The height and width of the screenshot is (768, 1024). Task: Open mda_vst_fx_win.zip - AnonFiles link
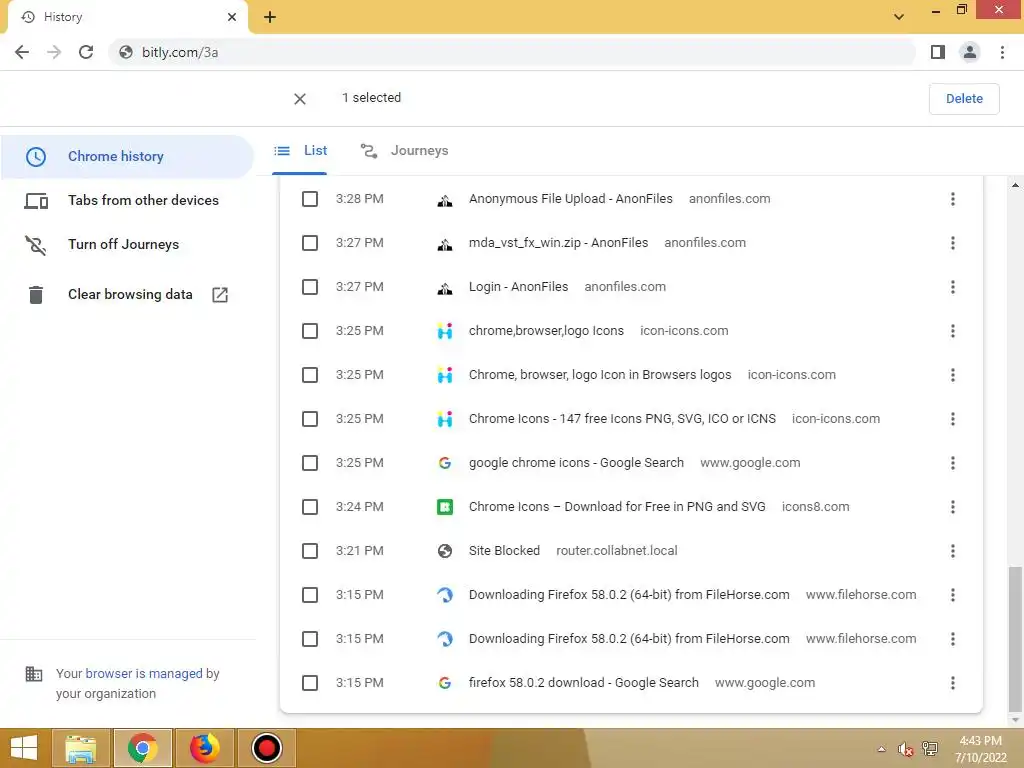[558, 243]
